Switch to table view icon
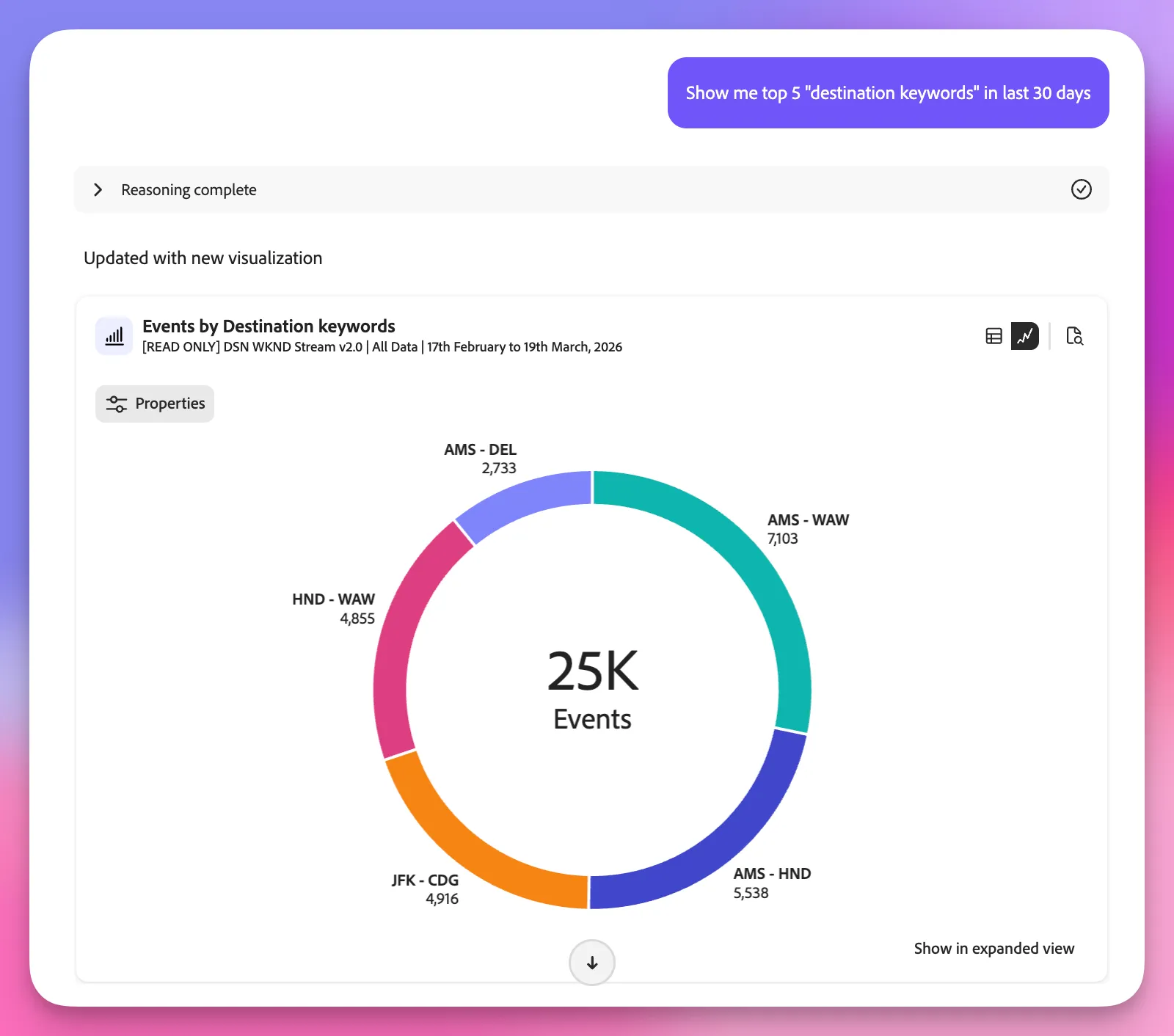Image resolution: width=1174 pixels, height=1036 pixels. (x=994, y=336)
